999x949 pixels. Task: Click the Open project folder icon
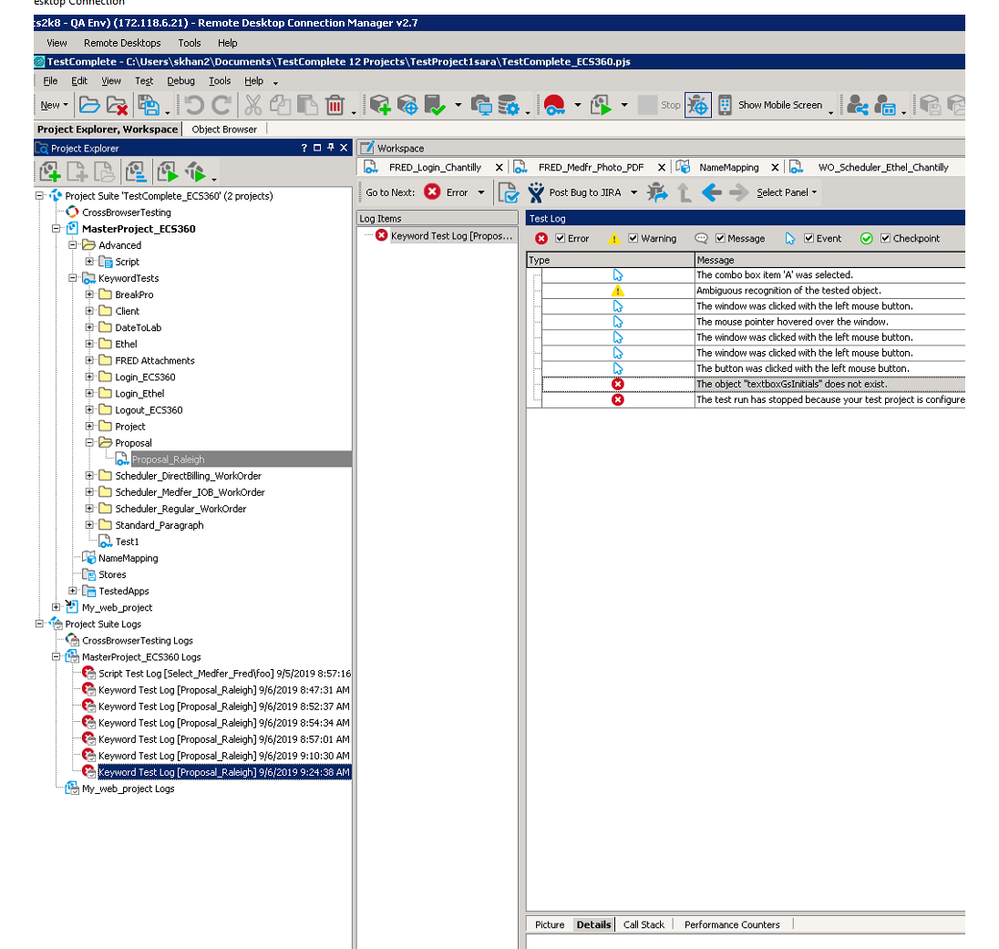pos(90,105)
